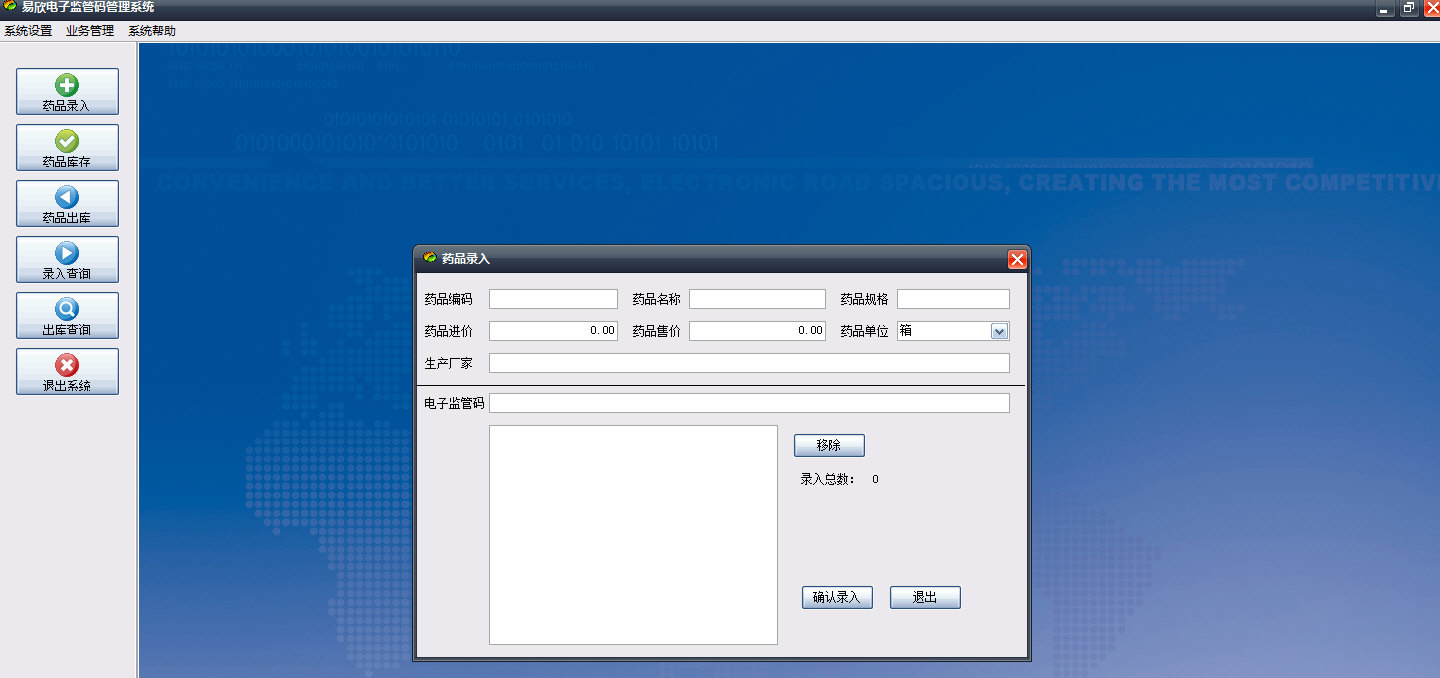Screen dimensions: 1440x678
Task: Open 药品库存 from the sidebar
Action: click(67, 147)
